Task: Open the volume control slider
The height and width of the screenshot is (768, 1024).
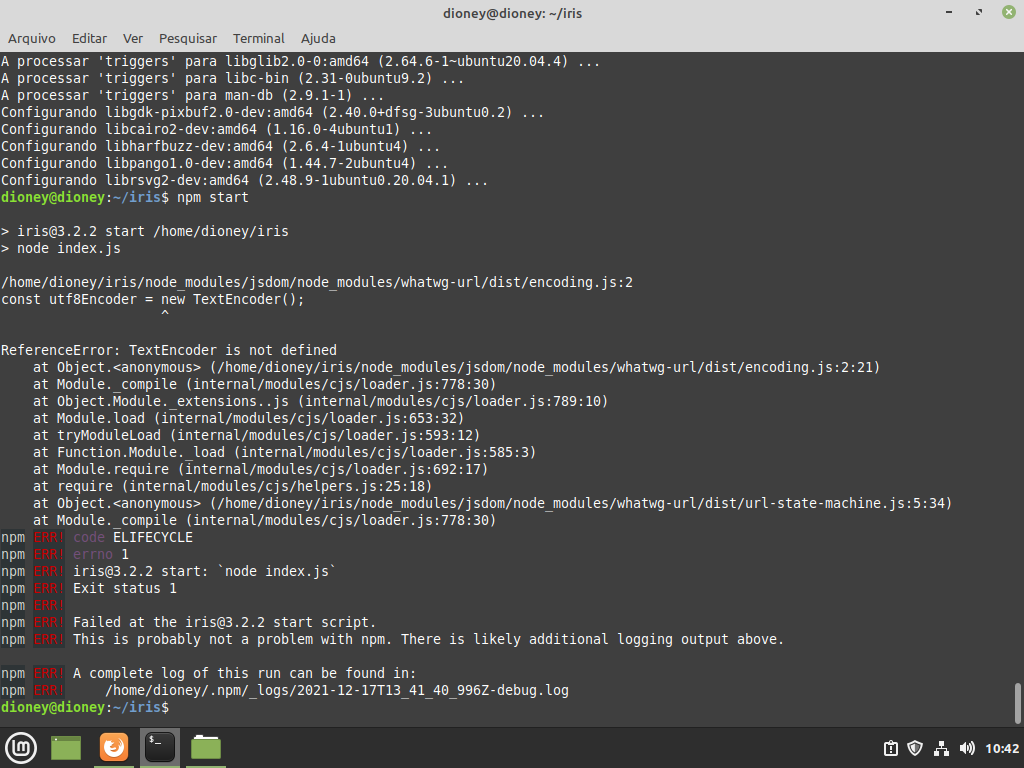Action: [966, 747]
